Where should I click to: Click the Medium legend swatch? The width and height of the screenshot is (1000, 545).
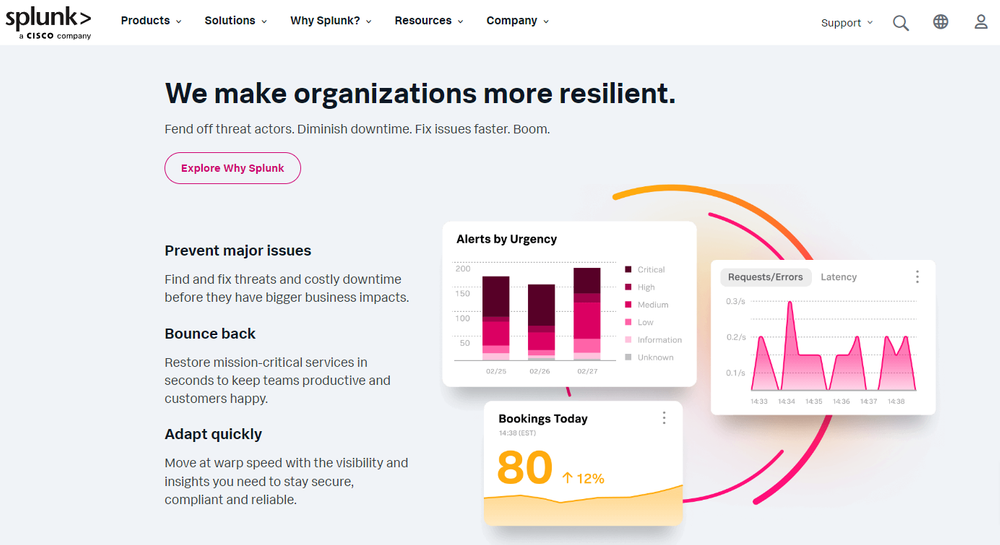point(628,305)
